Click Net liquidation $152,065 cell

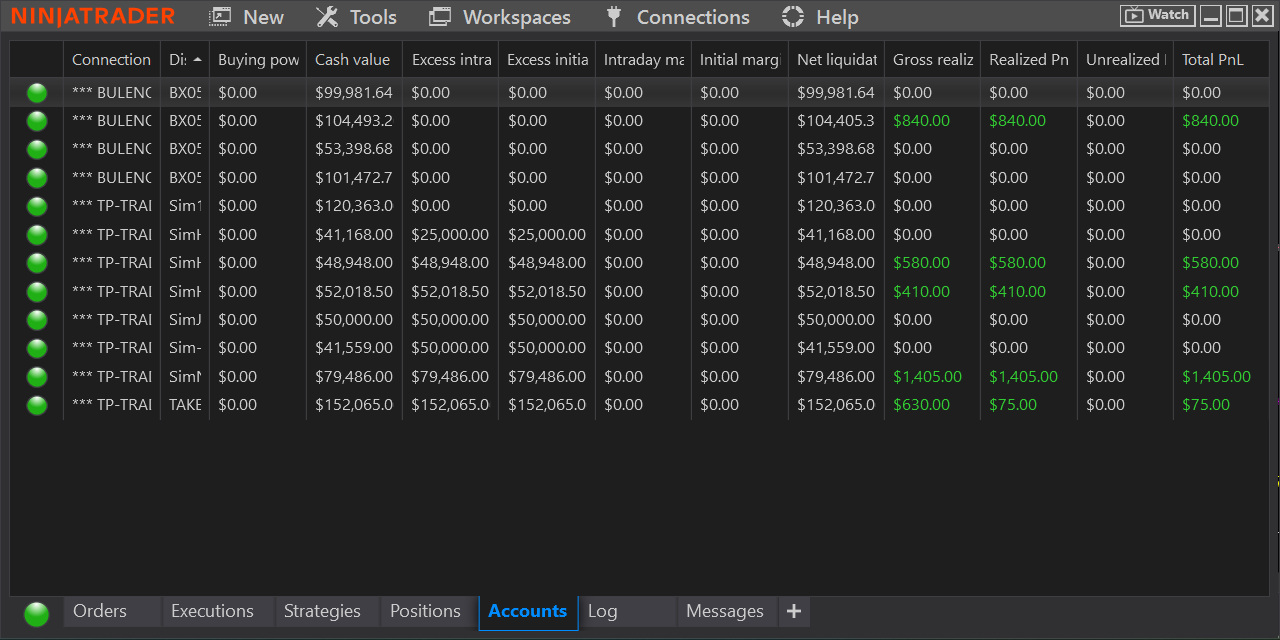837,405
